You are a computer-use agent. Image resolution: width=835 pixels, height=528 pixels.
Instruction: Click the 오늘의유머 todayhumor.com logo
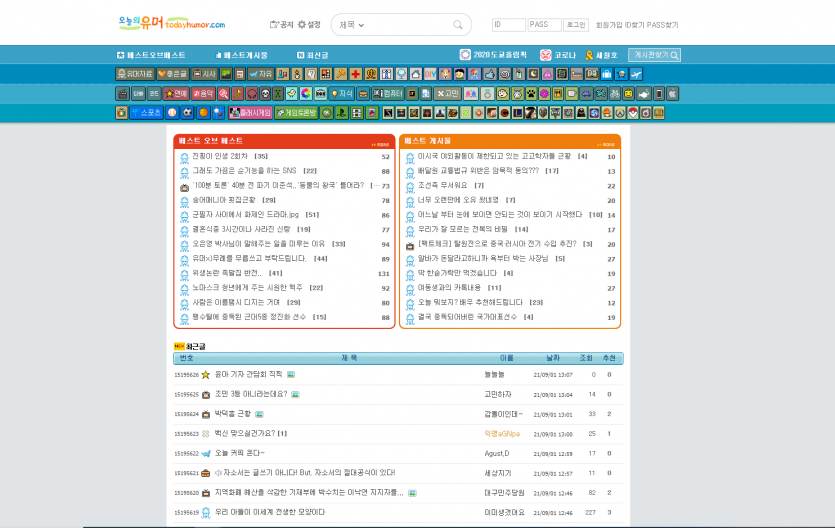[171, 23]
